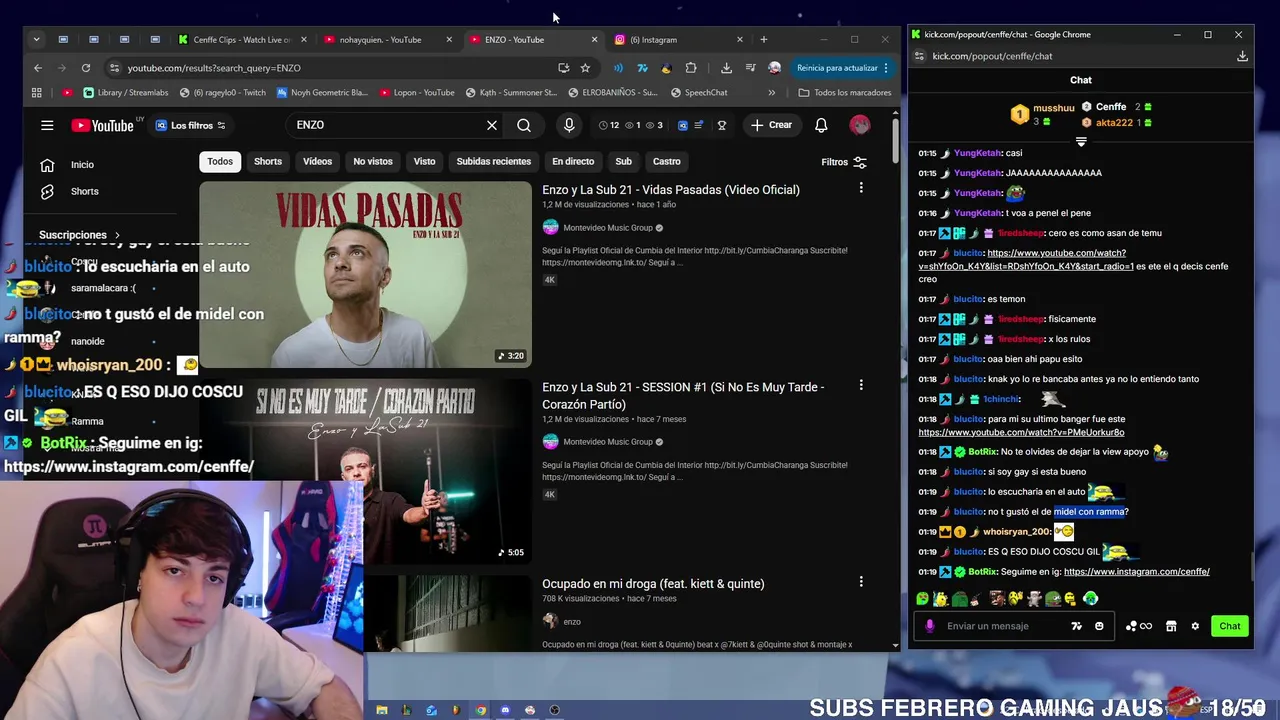Viewport: 1280px width, 720px height.
Task: Select the Shorts filter chip
Action: 268,161
